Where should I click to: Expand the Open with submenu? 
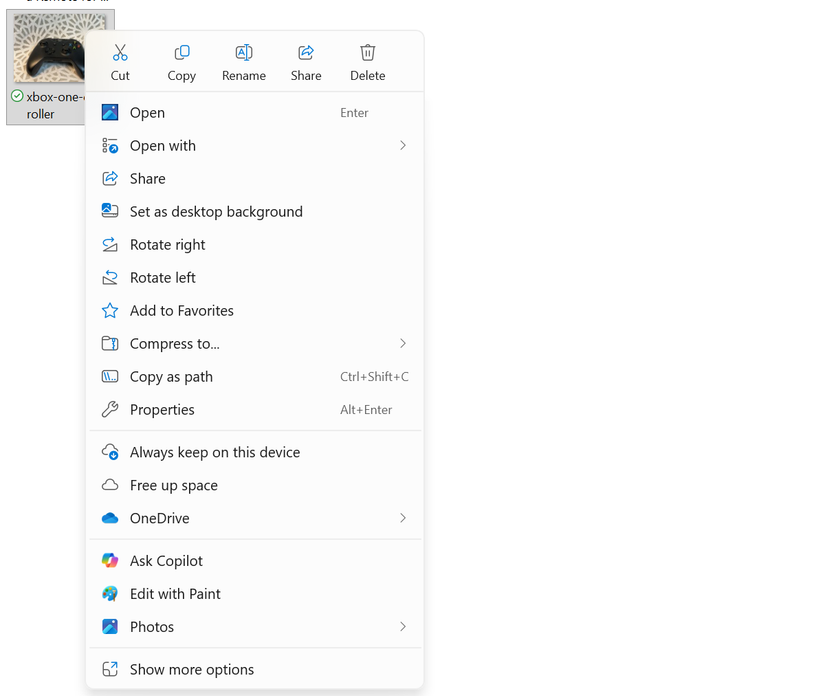pos(402,145)
